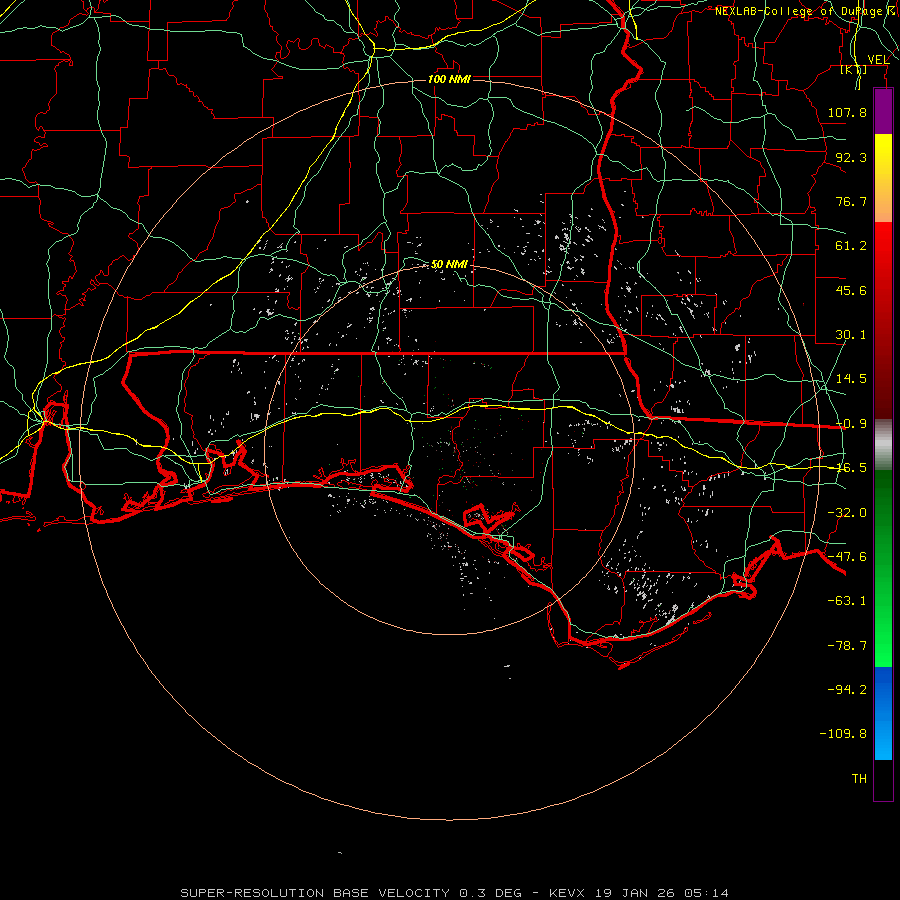Click the -78.7 velocity scale value
900x900 pixels.
[x=847, y=646]
